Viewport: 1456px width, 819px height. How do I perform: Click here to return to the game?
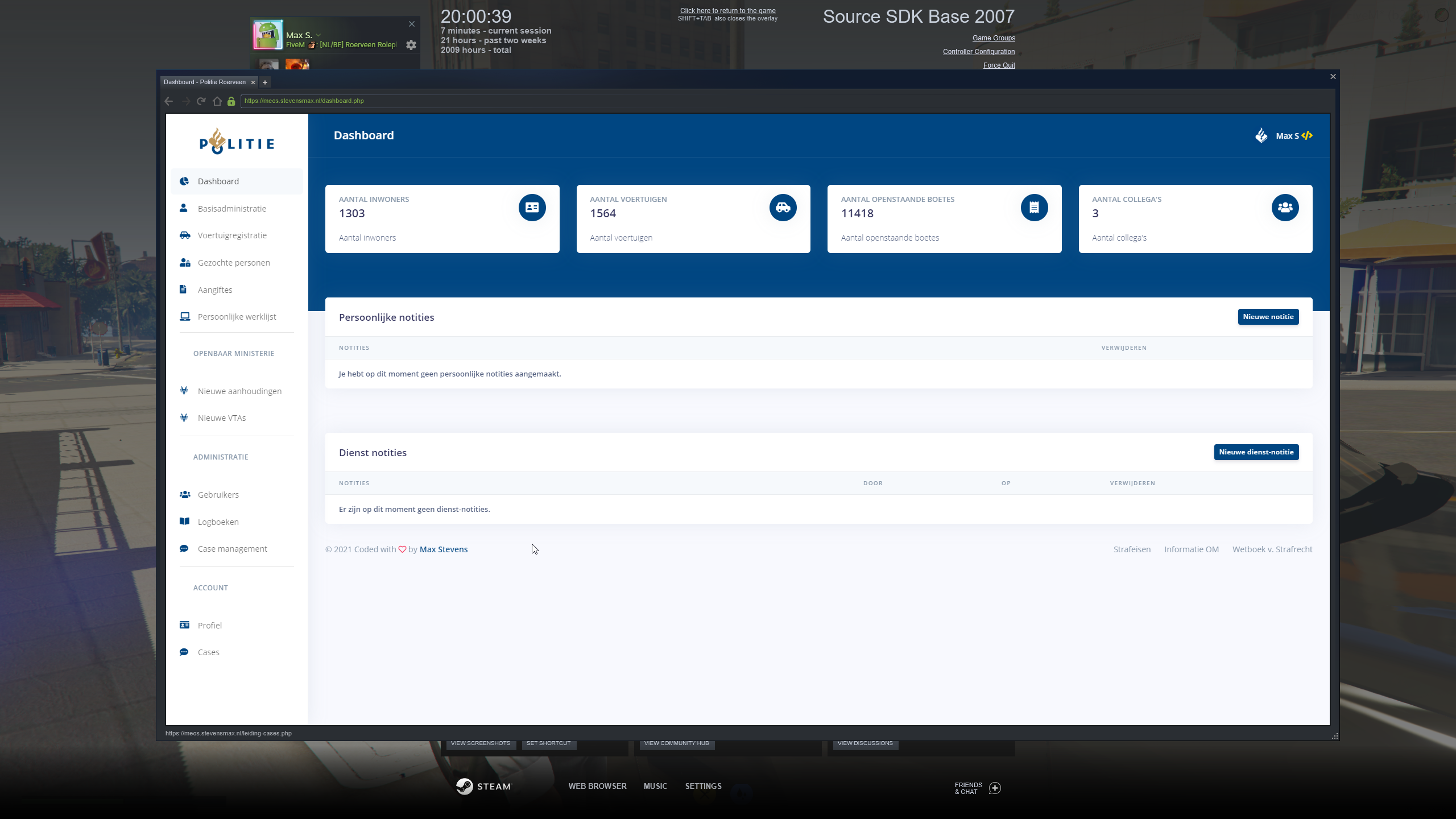(727, 11)
